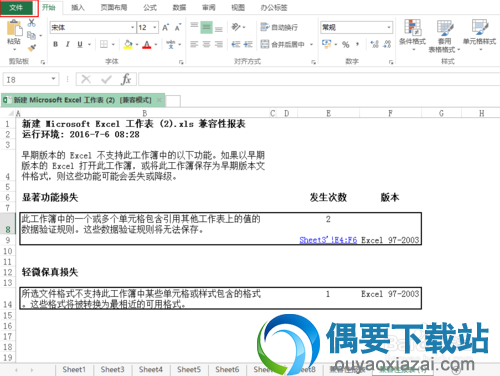Viewport: 500px width, 376px height.
Task: Apply the red font color A
Action: (x=147, y=44)
